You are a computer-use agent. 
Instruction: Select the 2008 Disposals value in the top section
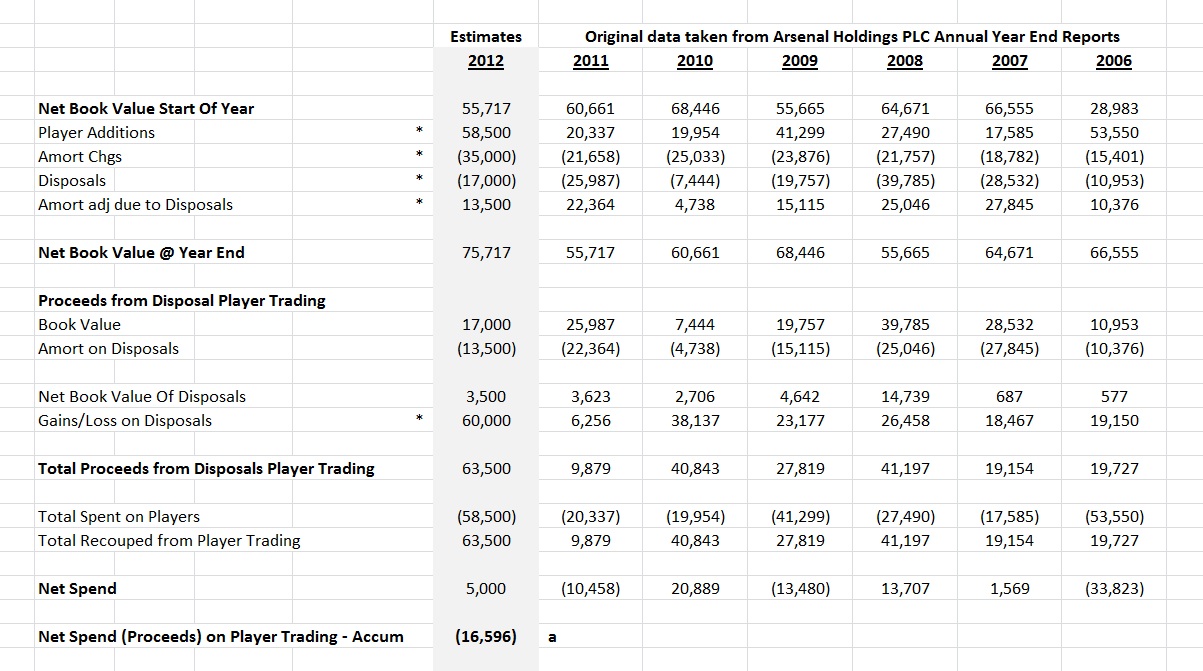(x=905, y=180)
